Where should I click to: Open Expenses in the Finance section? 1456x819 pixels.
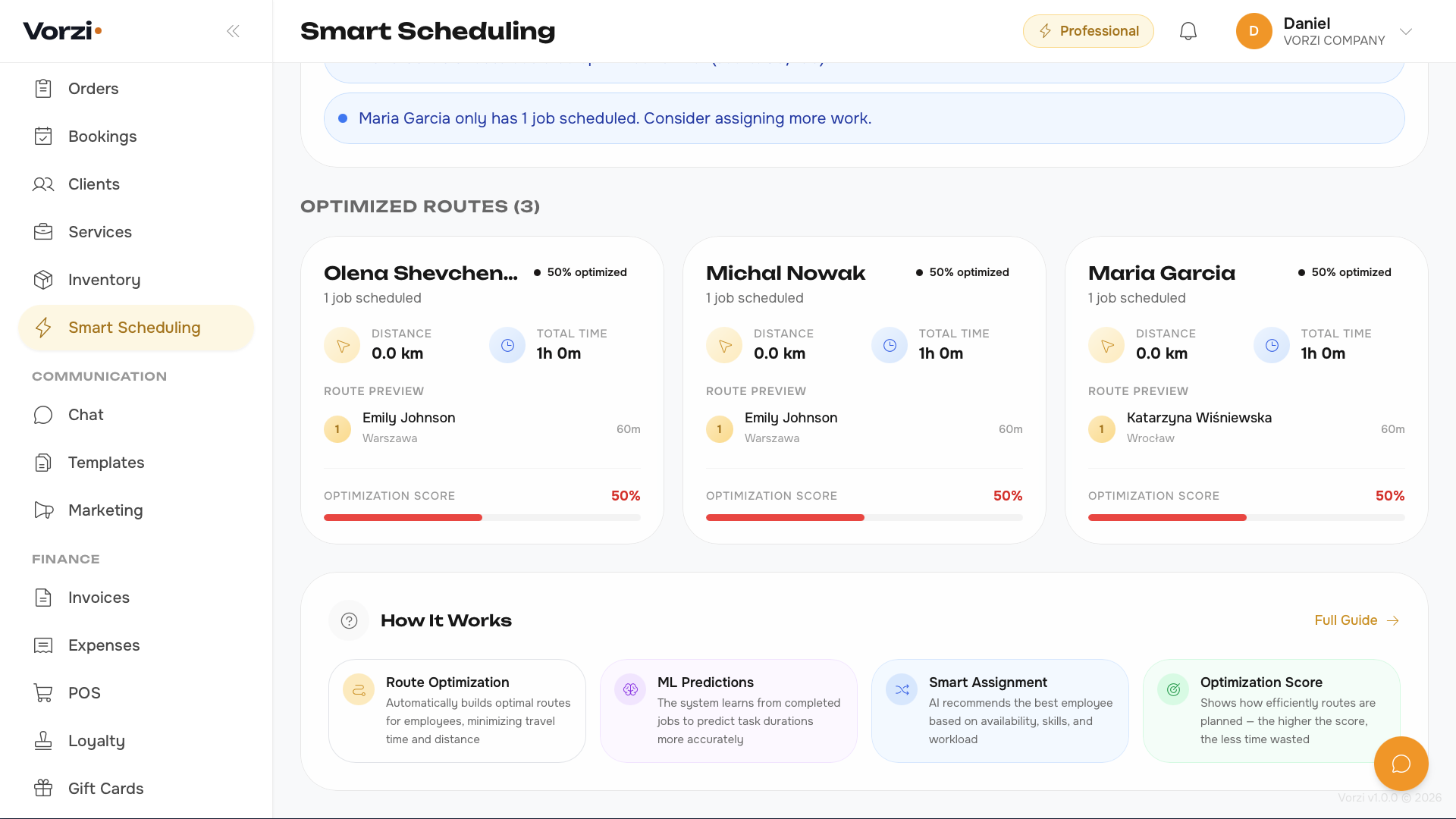(136, 645)
